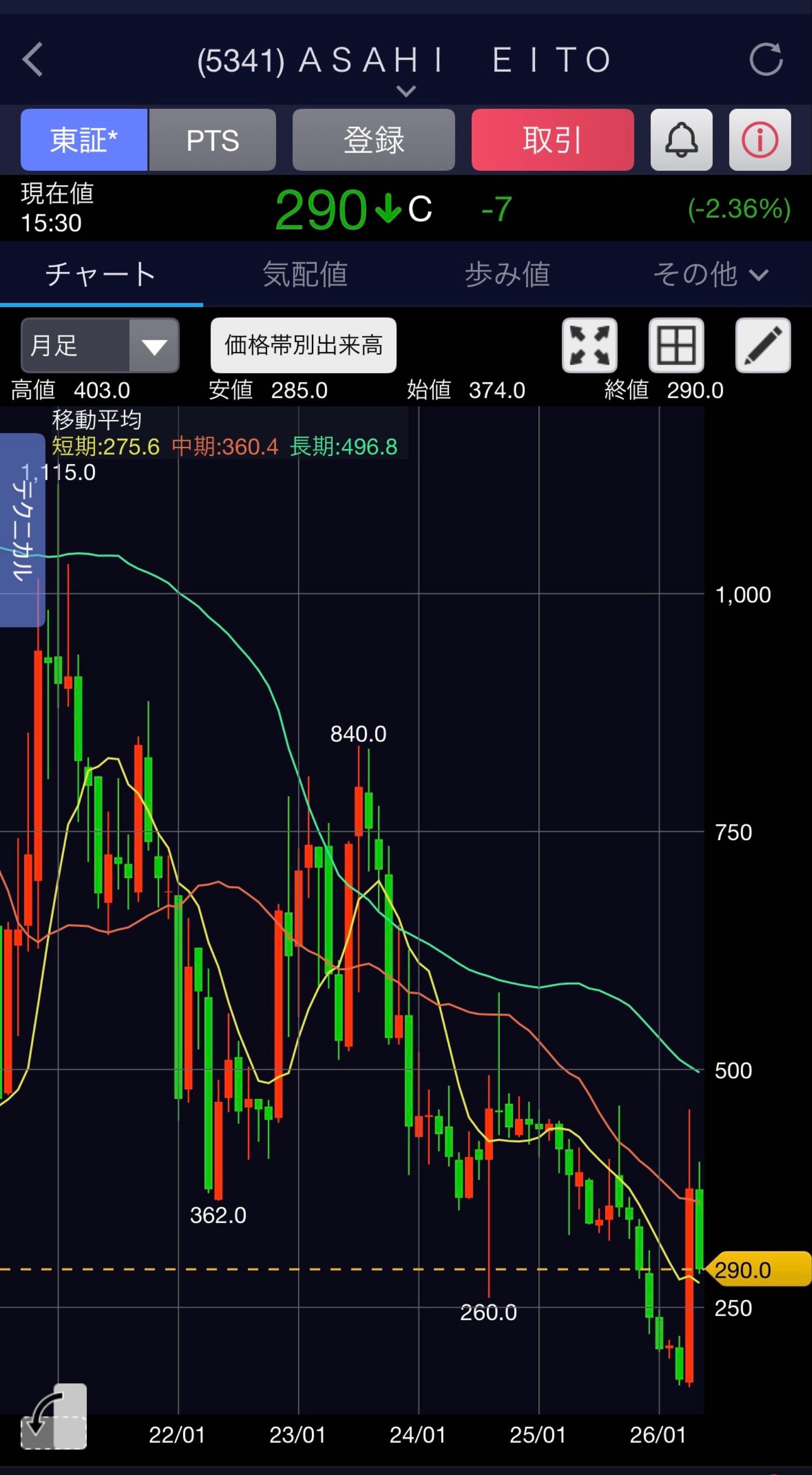Tap the 中期:360.4 moving average label

(x=225, y=447)
